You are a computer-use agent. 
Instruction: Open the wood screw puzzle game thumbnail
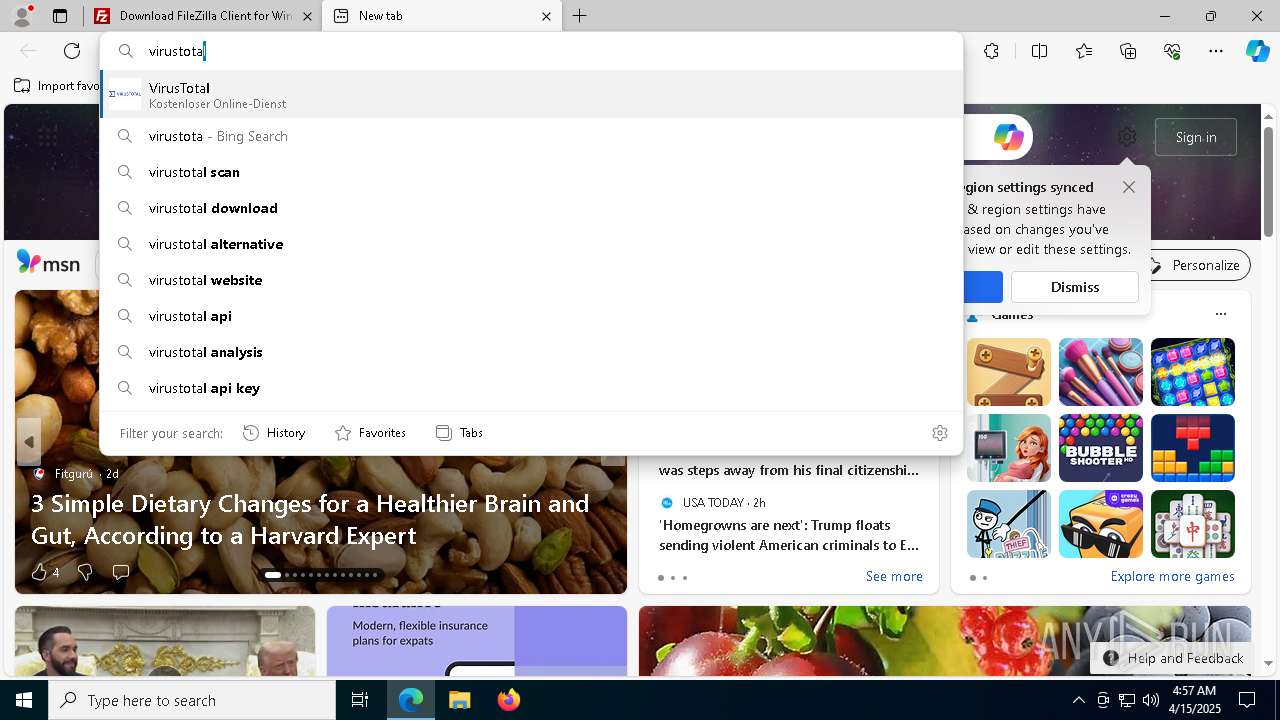tap(1009, 372)
